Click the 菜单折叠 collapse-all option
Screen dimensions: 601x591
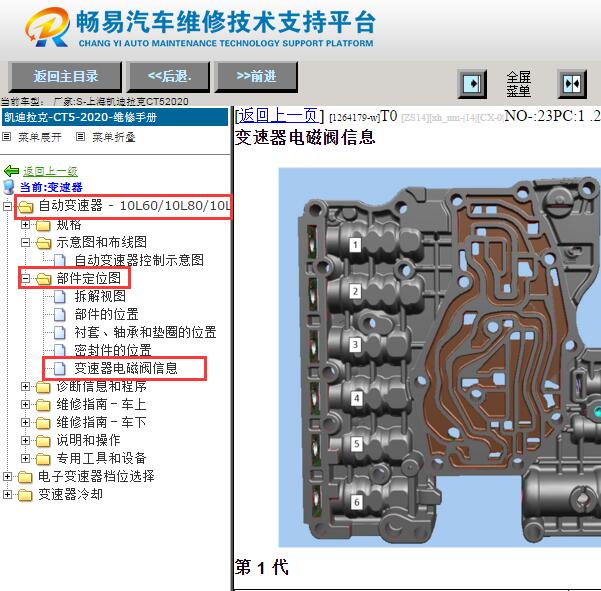(x=113, y=137)
